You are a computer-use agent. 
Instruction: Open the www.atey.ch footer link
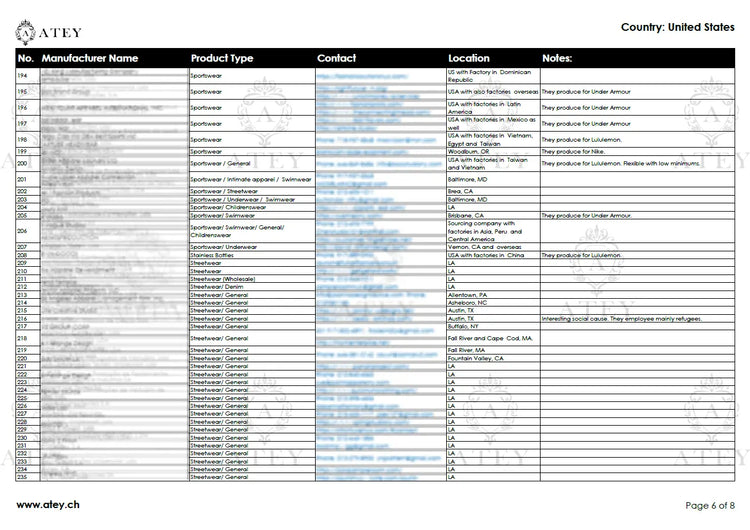coord(48,505)
